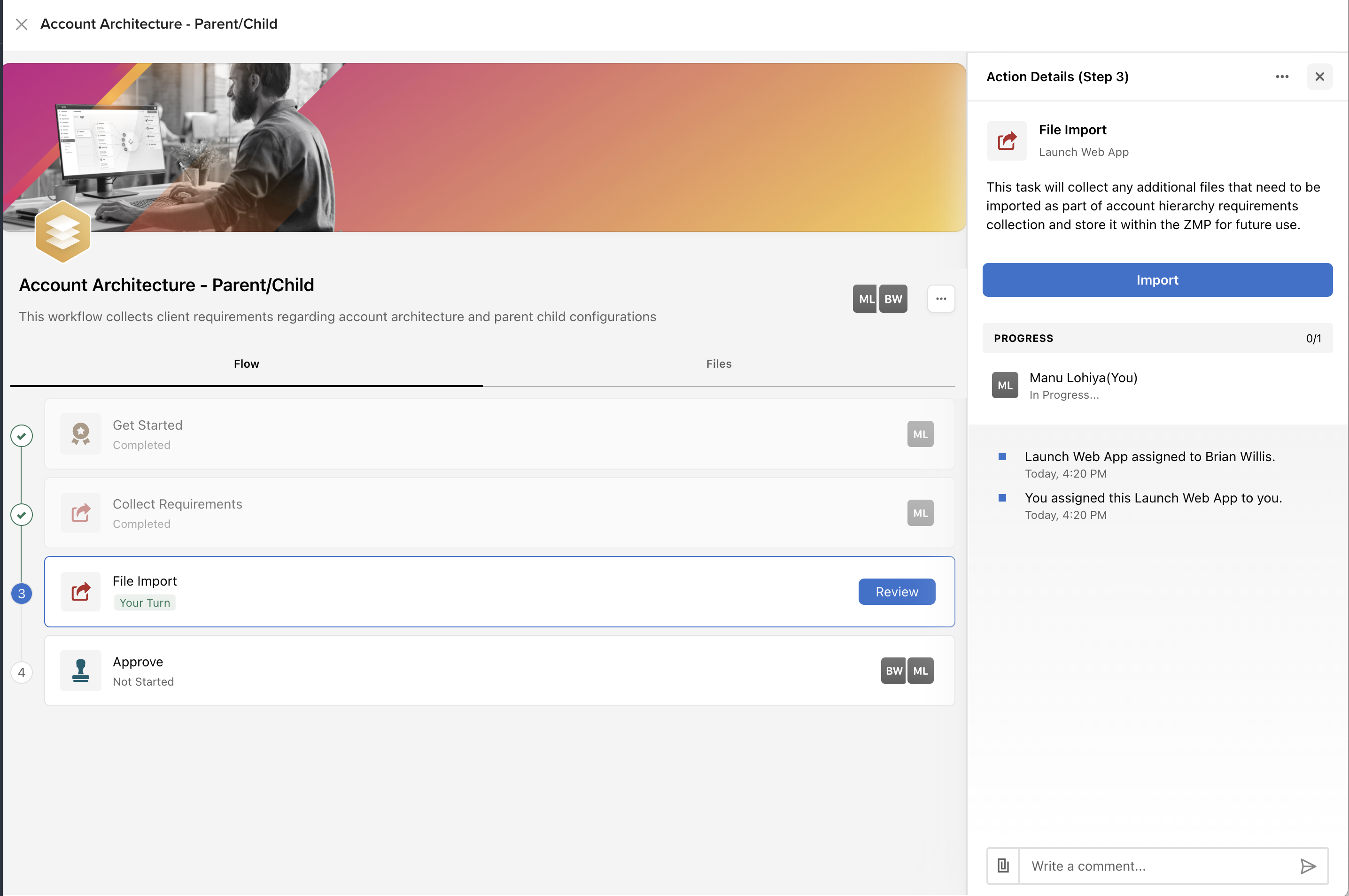
Task: Expand the PROGRESS section header
Action: pos(1157,338)
